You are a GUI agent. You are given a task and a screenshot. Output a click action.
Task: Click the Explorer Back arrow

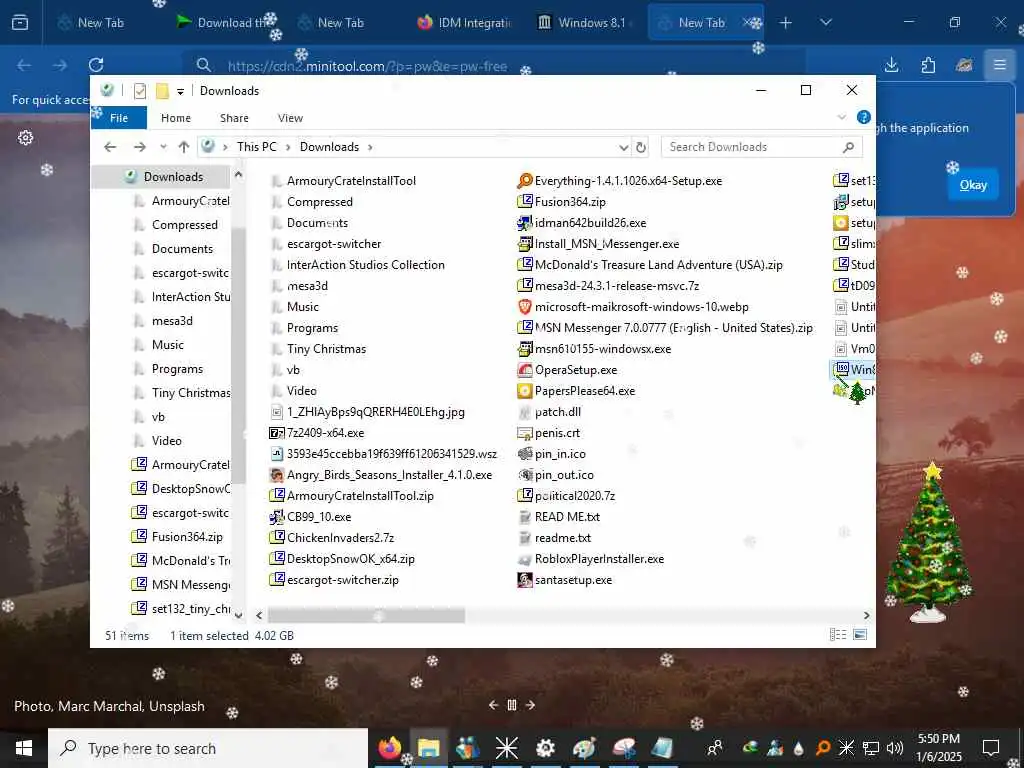110,147
